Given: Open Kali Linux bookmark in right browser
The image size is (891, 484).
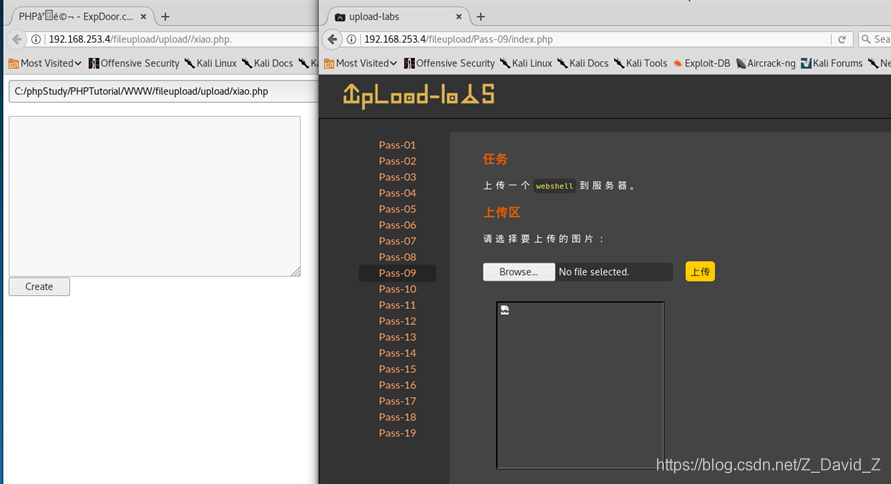Looking at the screenshot, I should click(x=526, y=63).
